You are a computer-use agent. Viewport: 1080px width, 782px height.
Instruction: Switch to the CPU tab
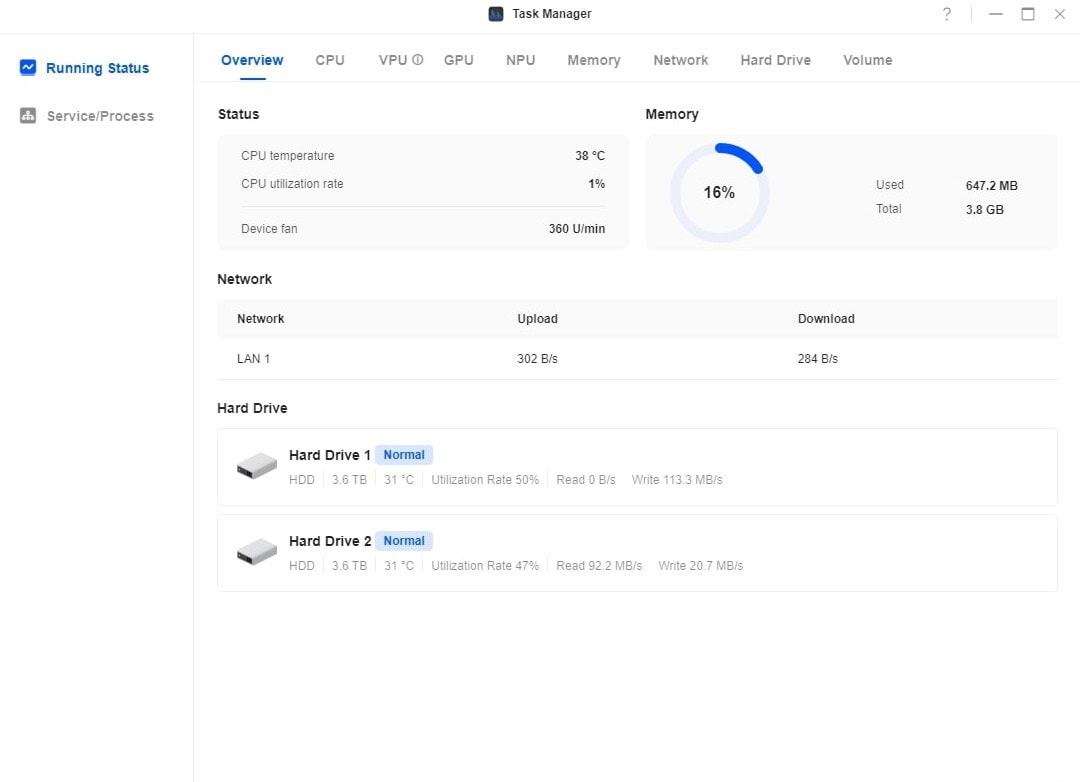pyautogui.click(x=330, y=60)
